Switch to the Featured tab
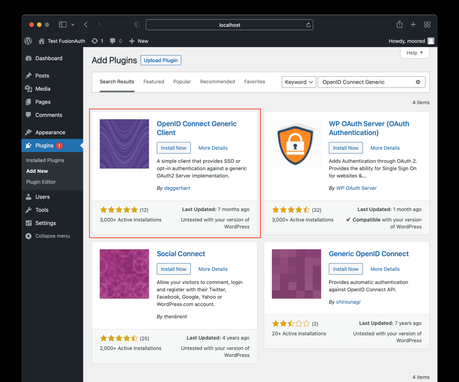459x382 pixels. [154, 82]
